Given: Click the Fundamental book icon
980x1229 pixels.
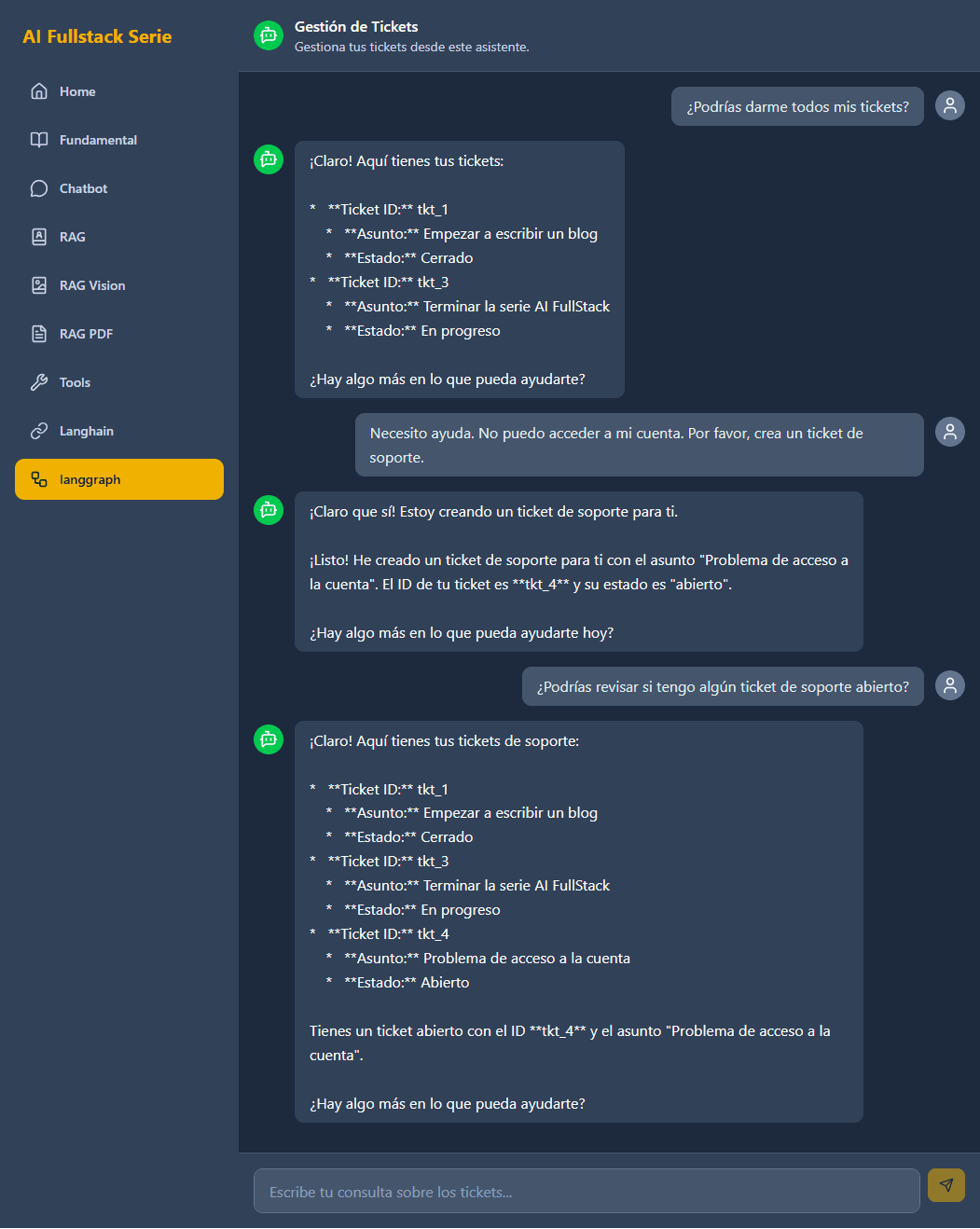Looking at the screenshot, I should point(39,140).
